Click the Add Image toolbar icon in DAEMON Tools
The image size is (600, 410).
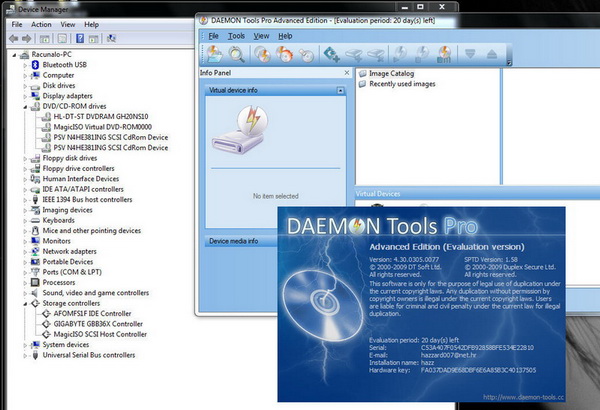pos(215,53)
